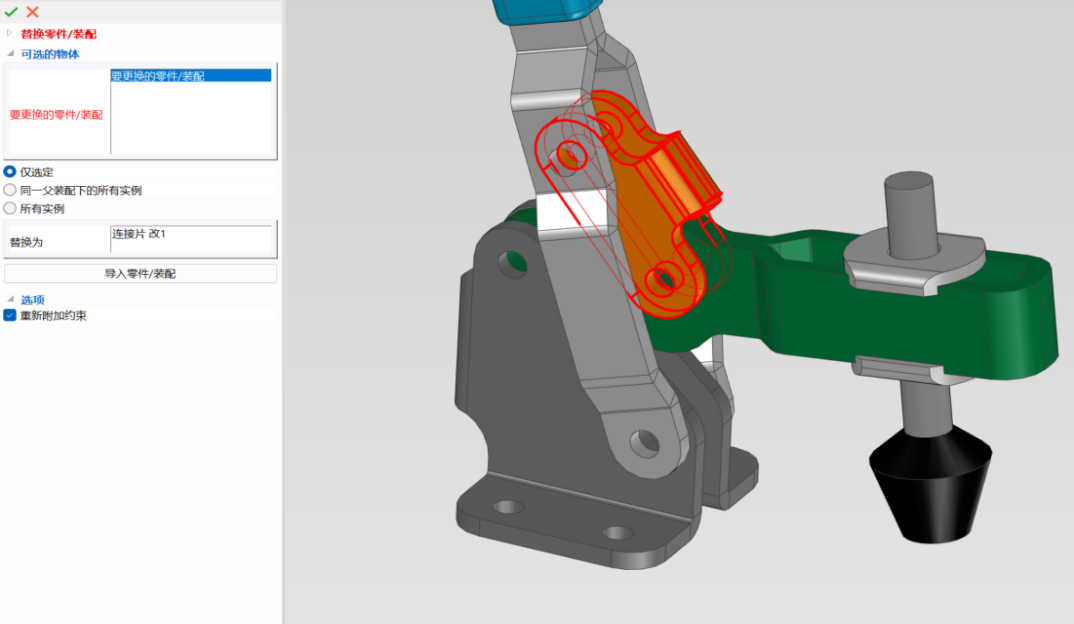Select the 仅选定 radio button
1074x624 pixels.
pyautogui.click(x=10, y=172)
